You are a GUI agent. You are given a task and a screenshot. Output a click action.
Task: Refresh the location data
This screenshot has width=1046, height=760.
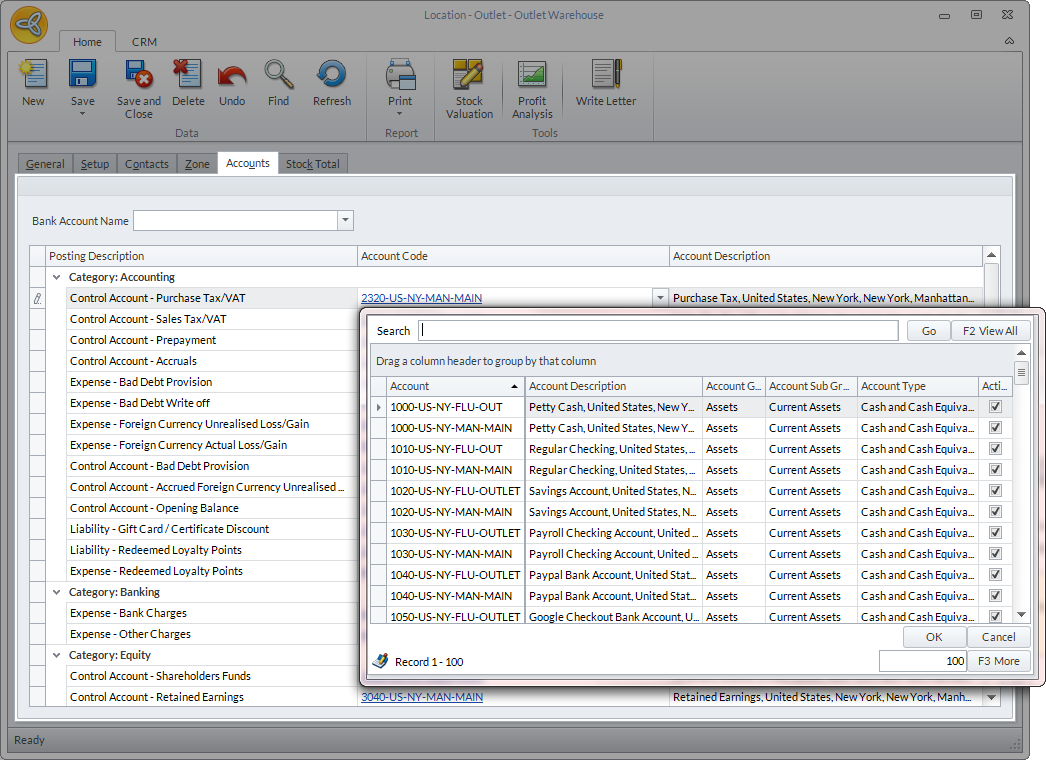[331, 82]
